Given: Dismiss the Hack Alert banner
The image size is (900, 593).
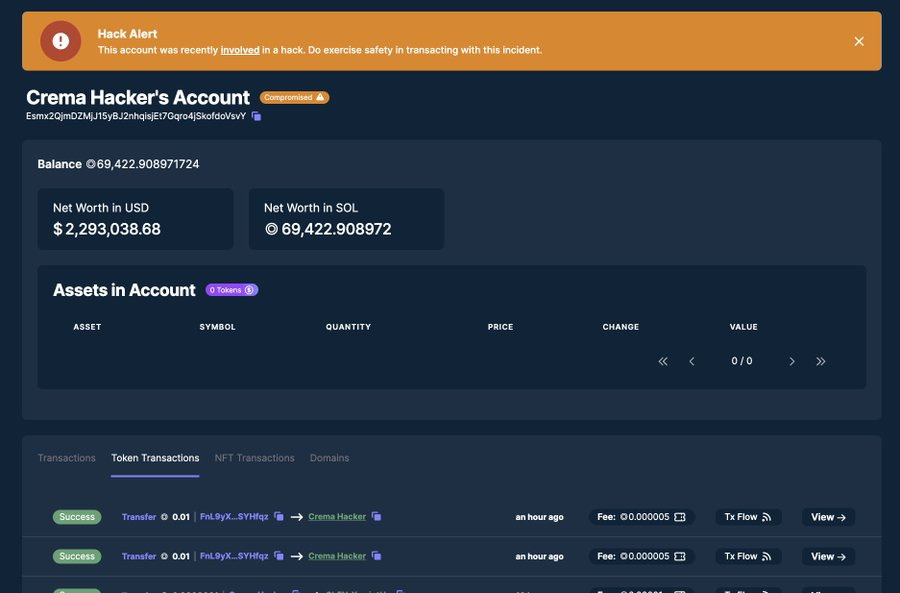Looking at the screenshot, I should (x=859, y=41).
